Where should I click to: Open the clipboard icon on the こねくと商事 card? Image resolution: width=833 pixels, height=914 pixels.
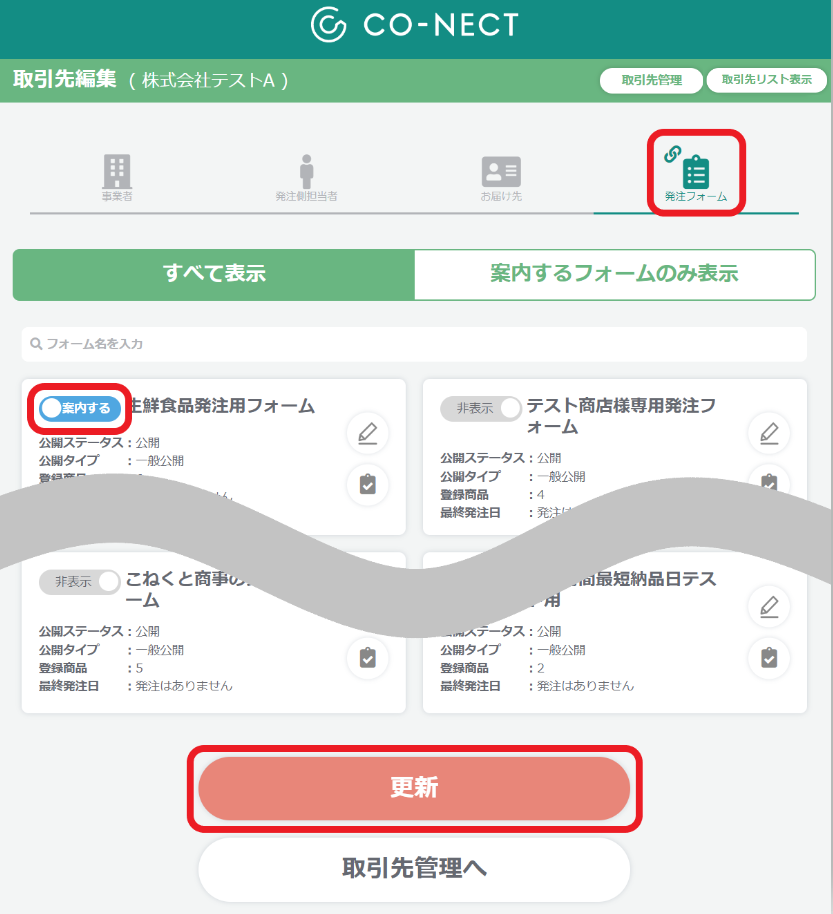click(x=368, y=658)
